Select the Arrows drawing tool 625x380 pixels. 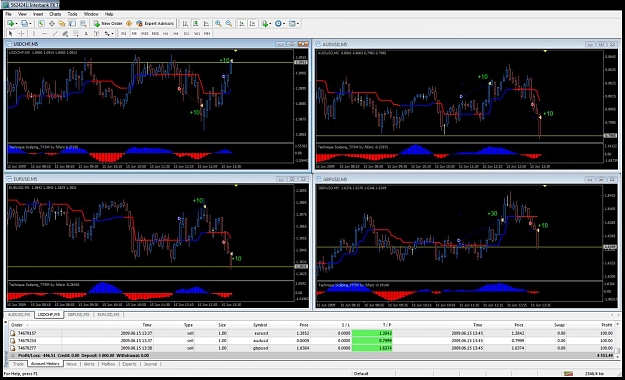coord(107,34)
